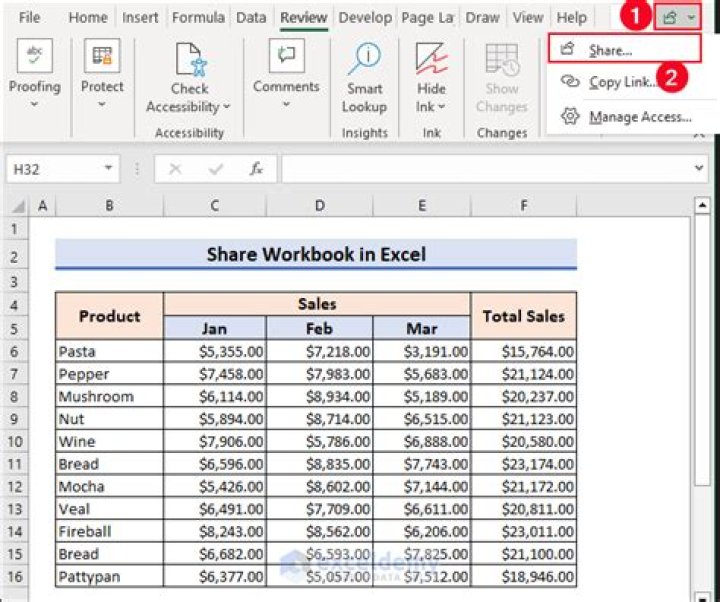This screenshot has width=720, height=602.
Task: Click into the formula bar input
Action: (487, 169)
